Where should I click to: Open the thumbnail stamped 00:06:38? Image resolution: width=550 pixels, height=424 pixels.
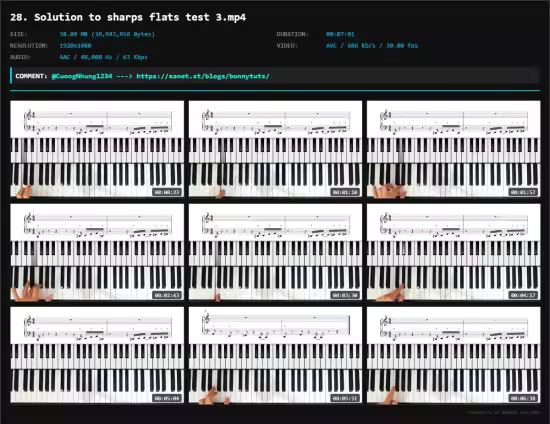click(454, 355)
